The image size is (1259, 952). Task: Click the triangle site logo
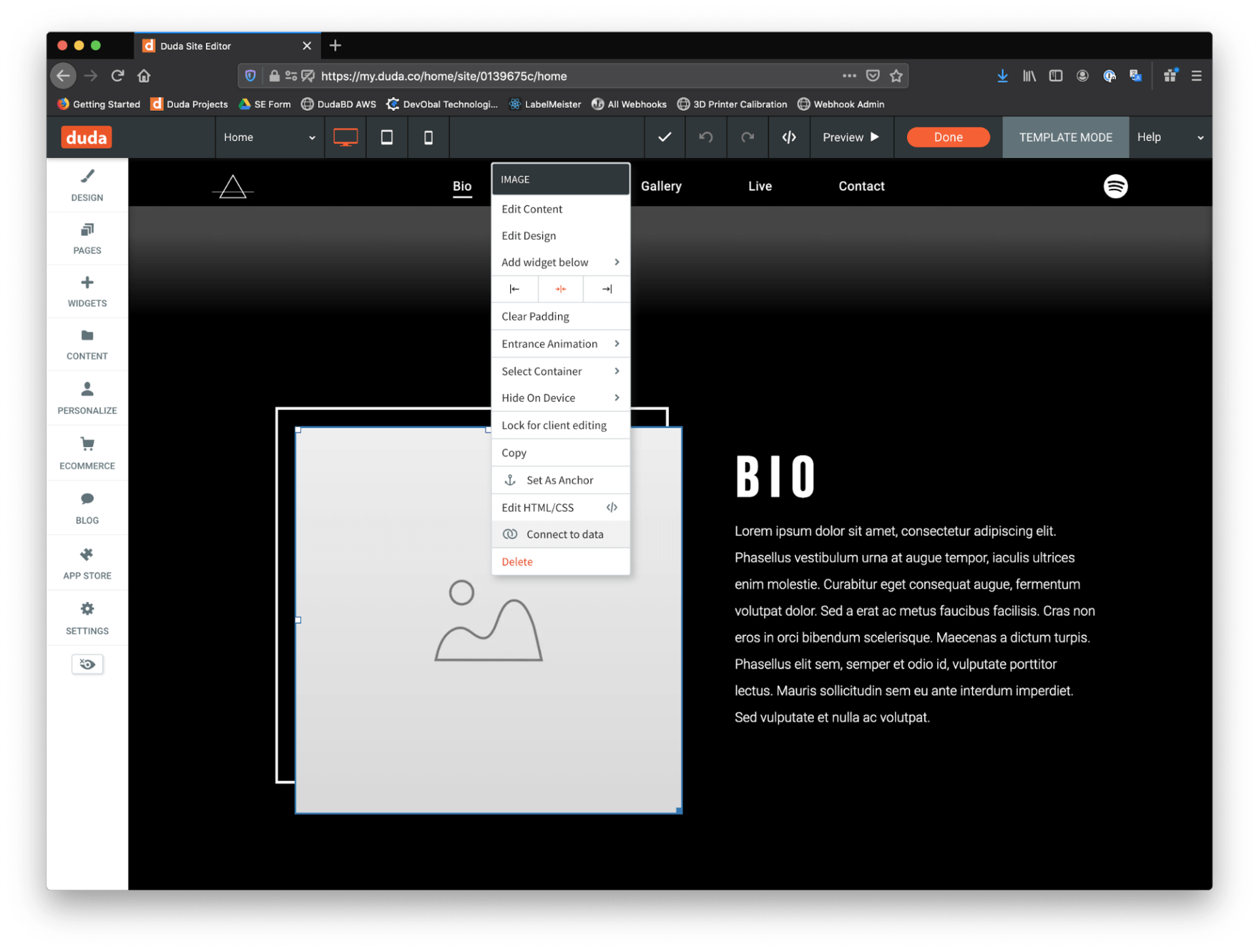[x=233, y=187]
